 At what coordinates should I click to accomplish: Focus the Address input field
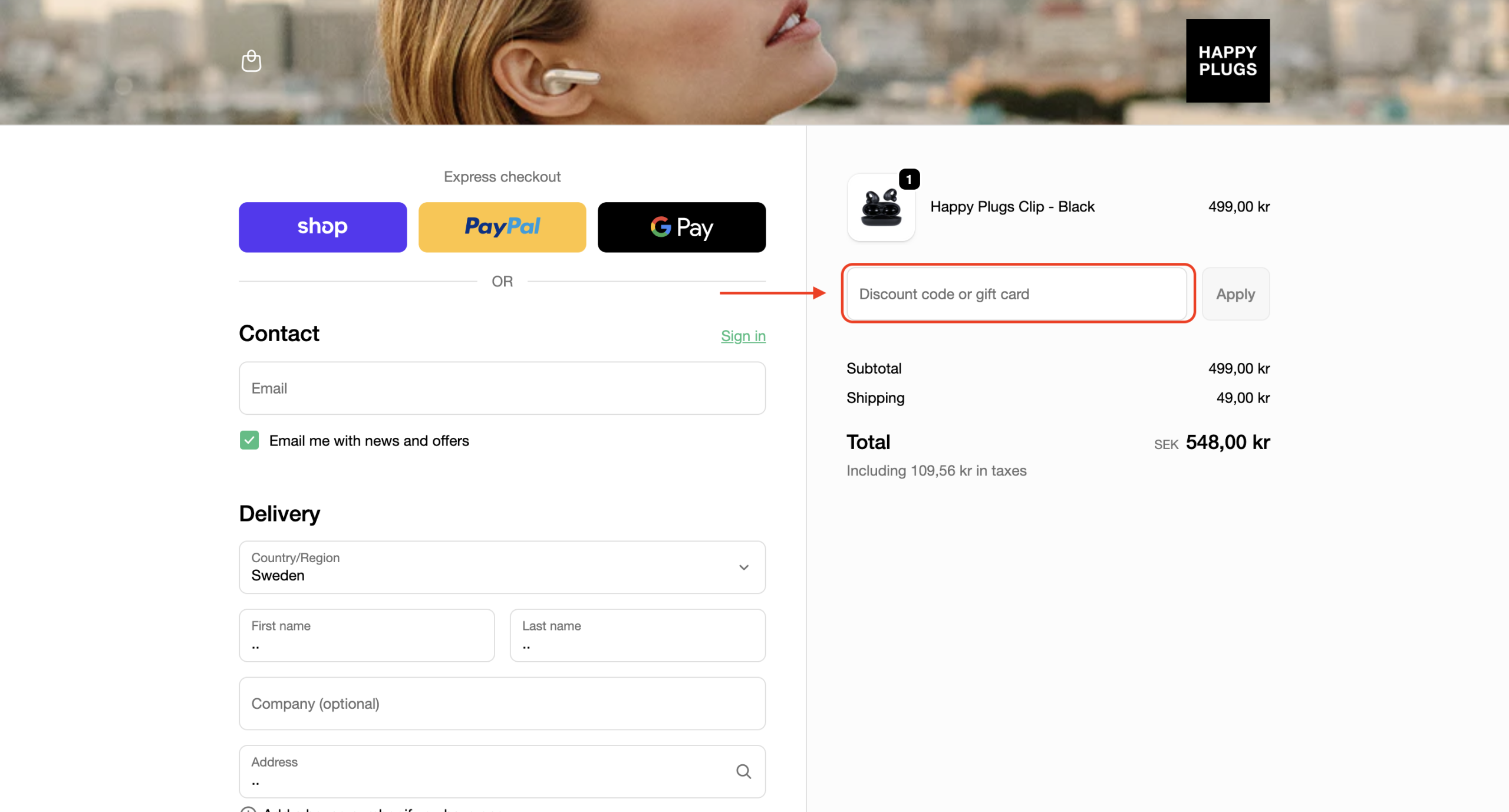[483, 771]
